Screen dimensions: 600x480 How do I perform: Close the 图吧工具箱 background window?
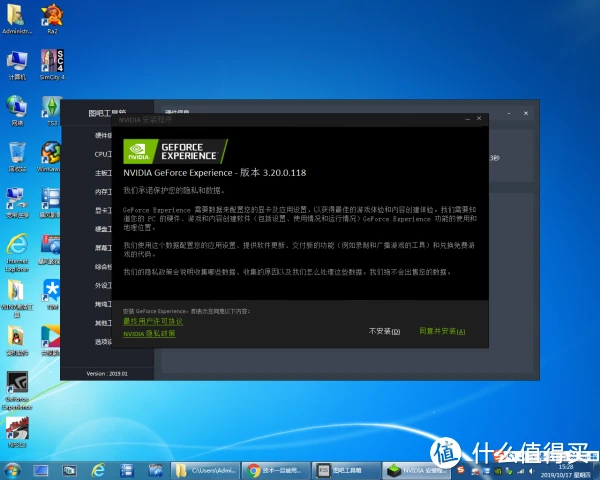coord(526,113)
